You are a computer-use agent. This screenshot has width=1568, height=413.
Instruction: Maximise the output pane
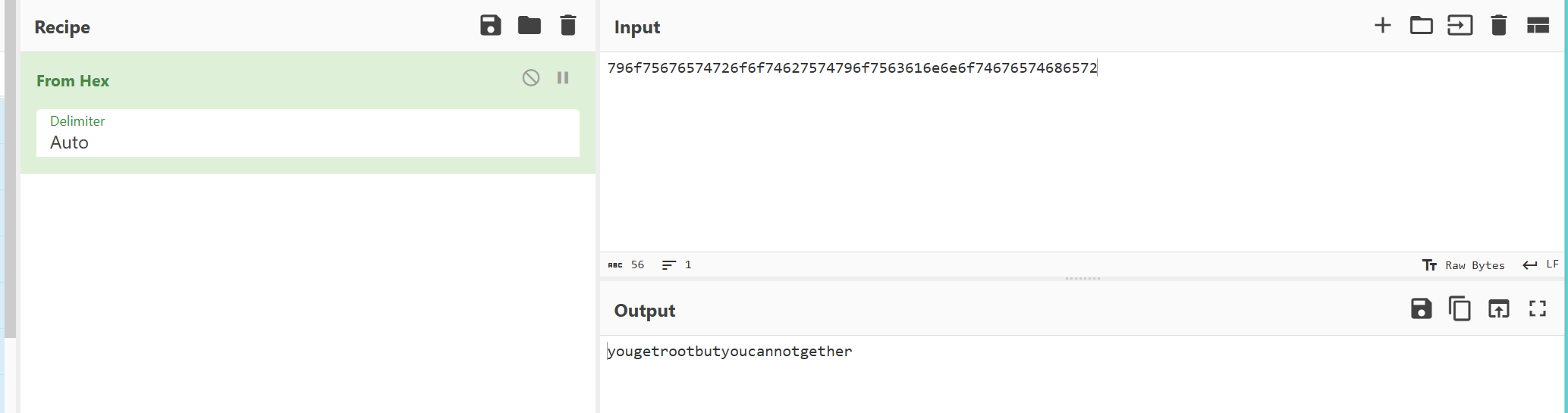(x=1538, y=308)
